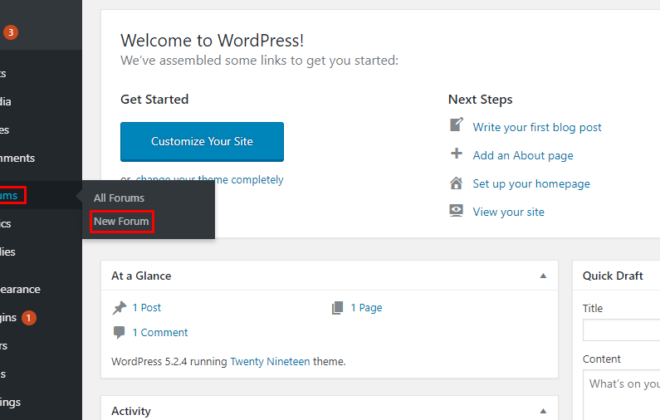Click the Plugins update badge showing 1
The height and width of the screenshot is (420, 660).
[x=29, y=318]
